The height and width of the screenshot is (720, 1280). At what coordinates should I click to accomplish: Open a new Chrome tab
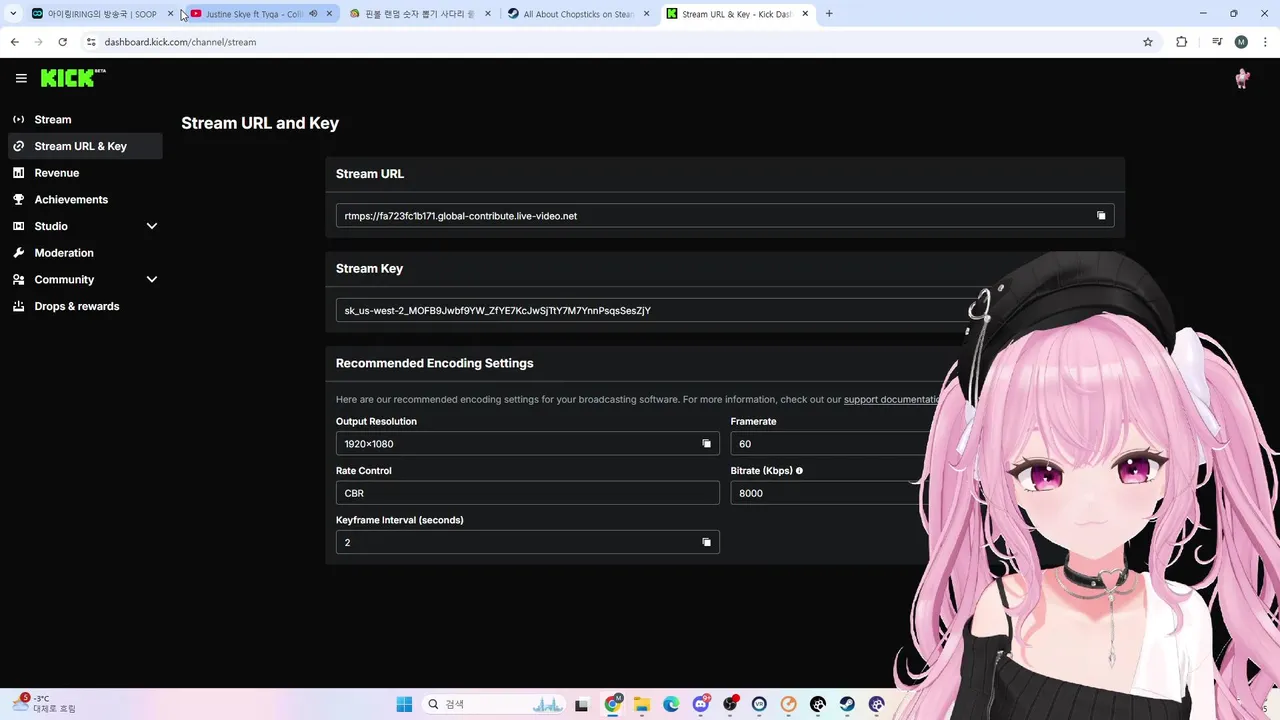tap(829, 14)
